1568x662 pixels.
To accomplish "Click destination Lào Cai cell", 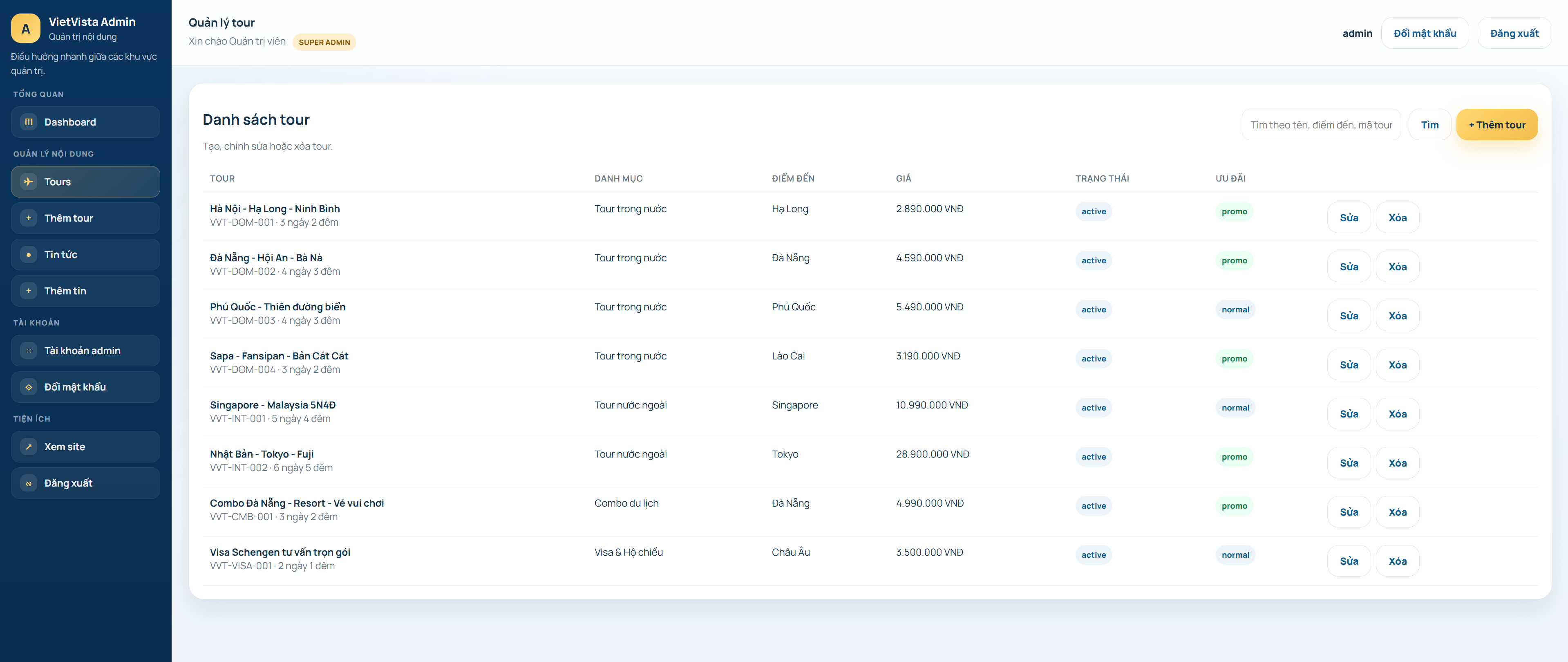I will [788, 356].
